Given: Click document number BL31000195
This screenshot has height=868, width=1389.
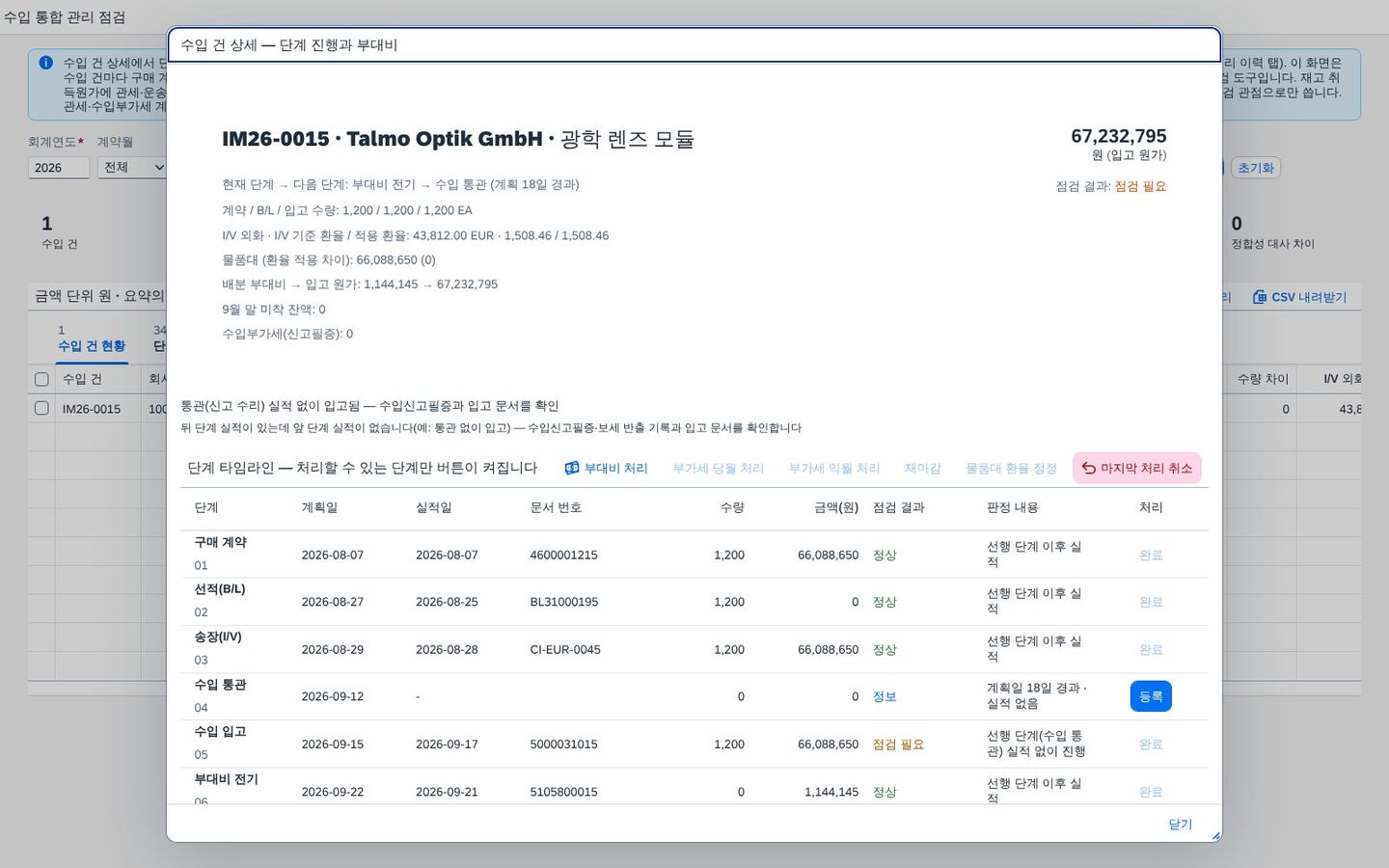Looking at the screenshot, I should click(x=563, y=602).
